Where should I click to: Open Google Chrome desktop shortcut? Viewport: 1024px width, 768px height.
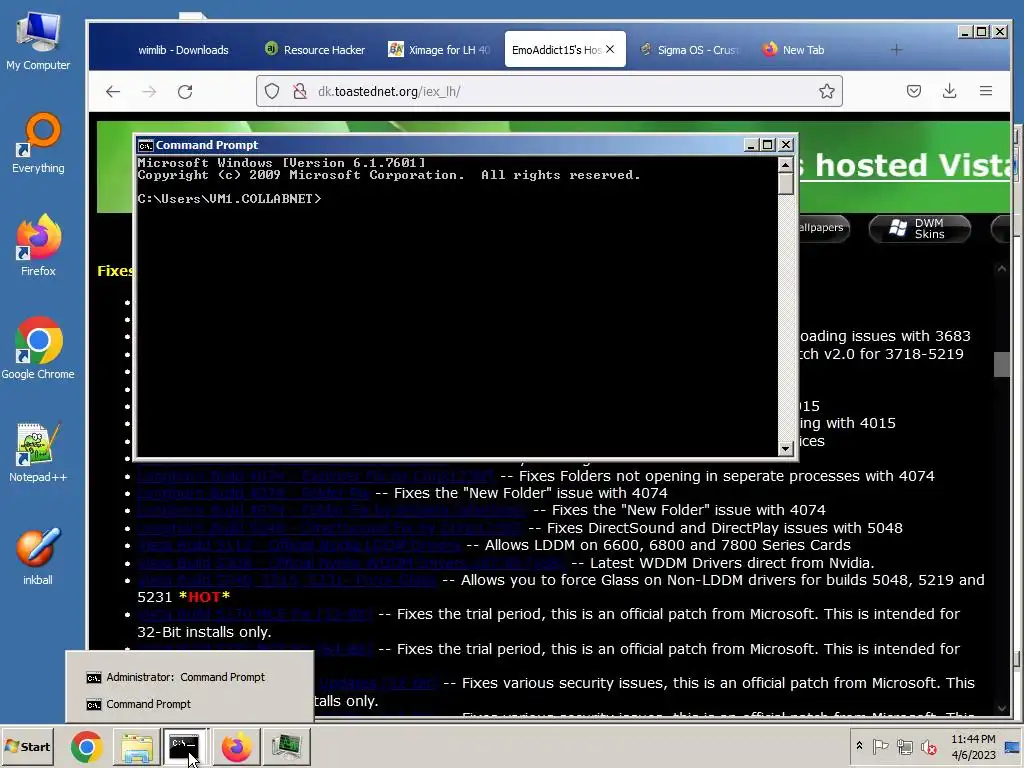[38, 349]
